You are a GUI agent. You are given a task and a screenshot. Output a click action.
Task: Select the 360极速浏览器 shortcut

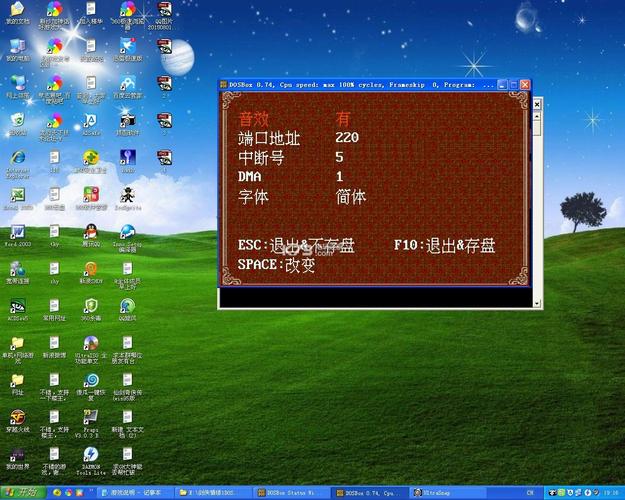coord(128,16)
